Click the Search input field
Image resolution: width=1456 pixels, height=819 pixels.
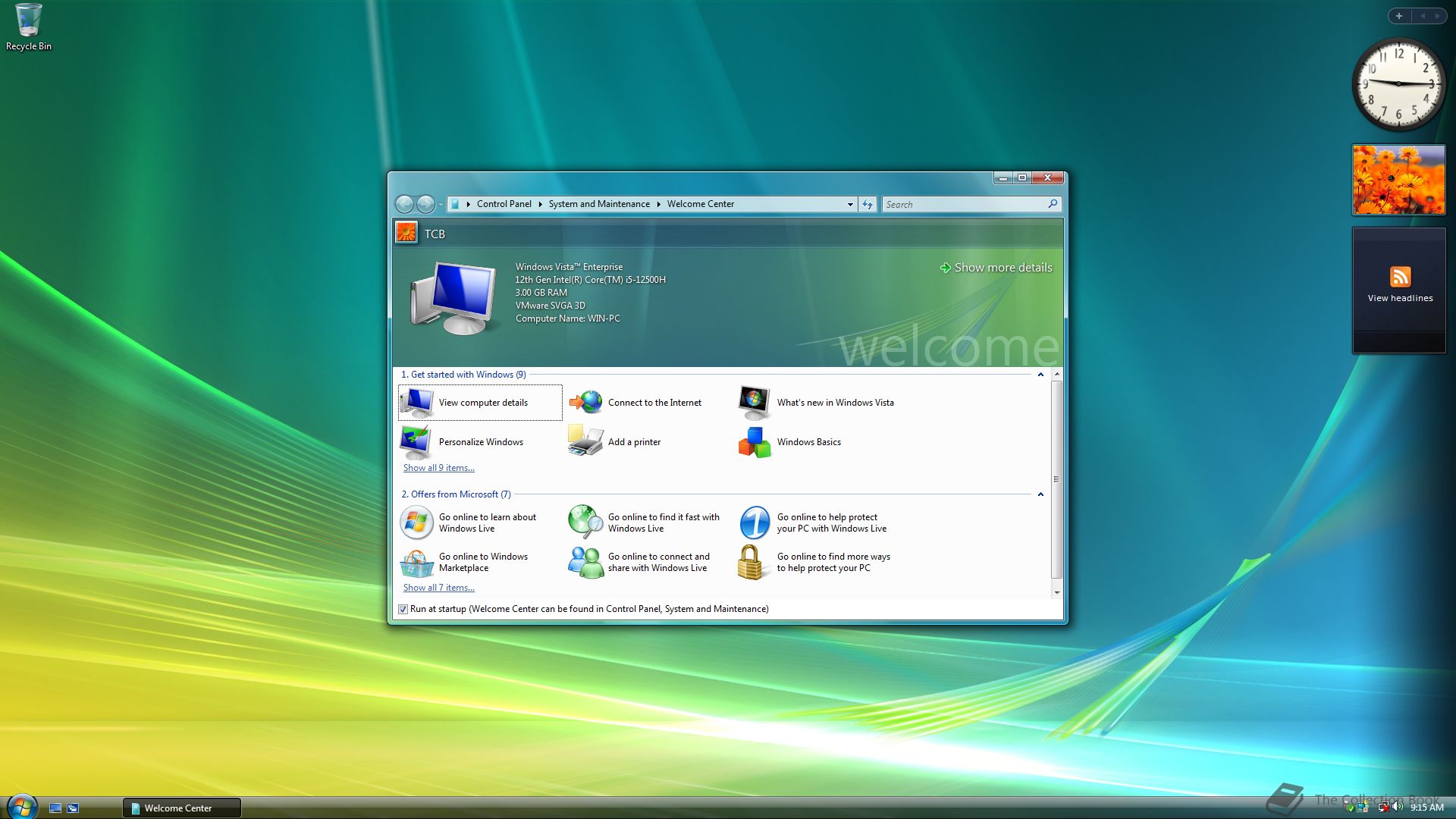point(964,204)
